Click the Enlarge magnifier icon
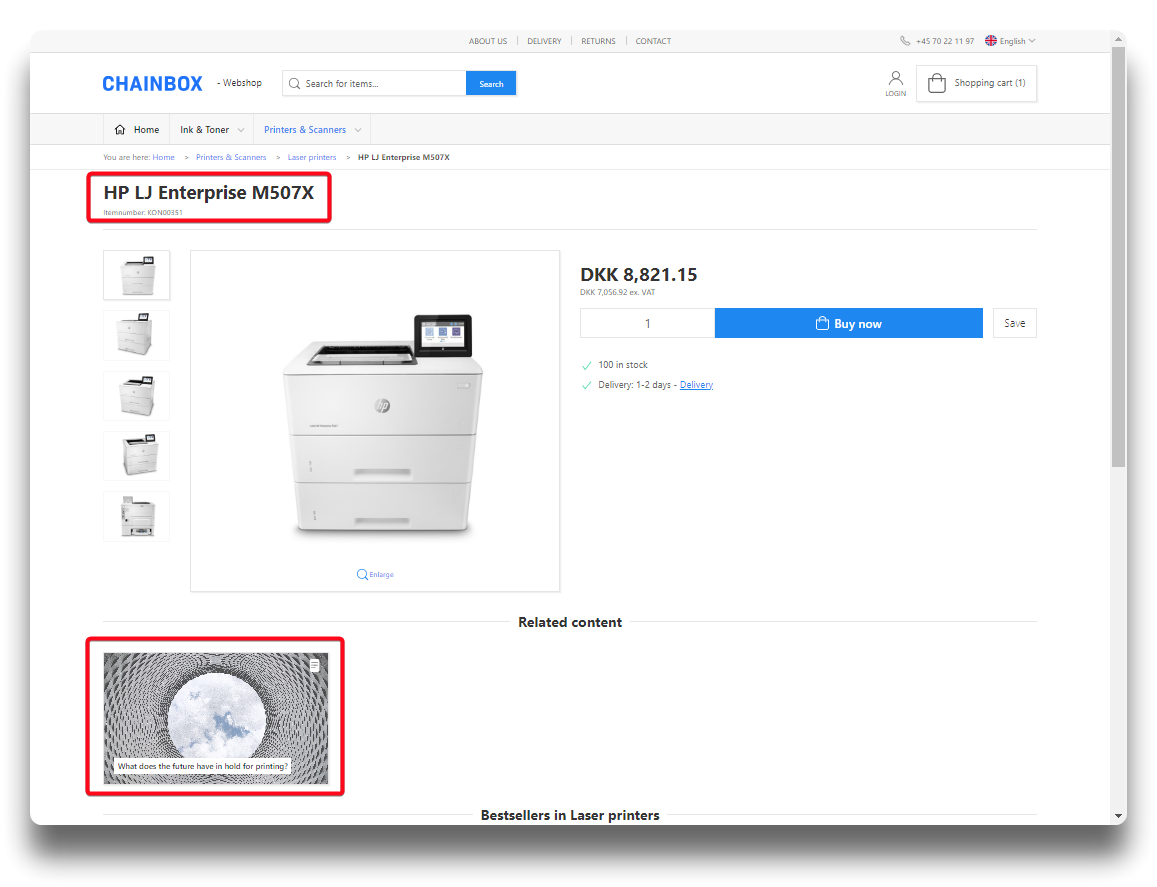1157x887 pixels. pyautogui.click(x=362, y=574)
